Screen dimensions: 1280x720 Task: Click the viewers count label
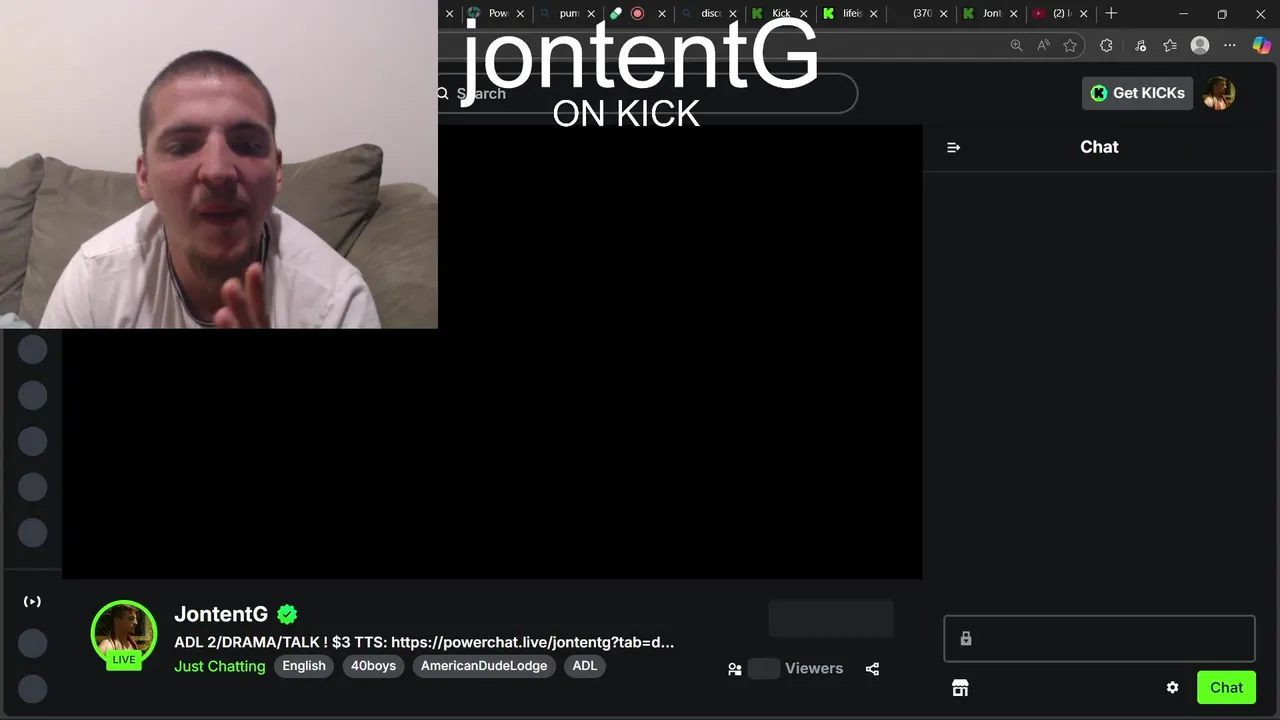(814, 669)
